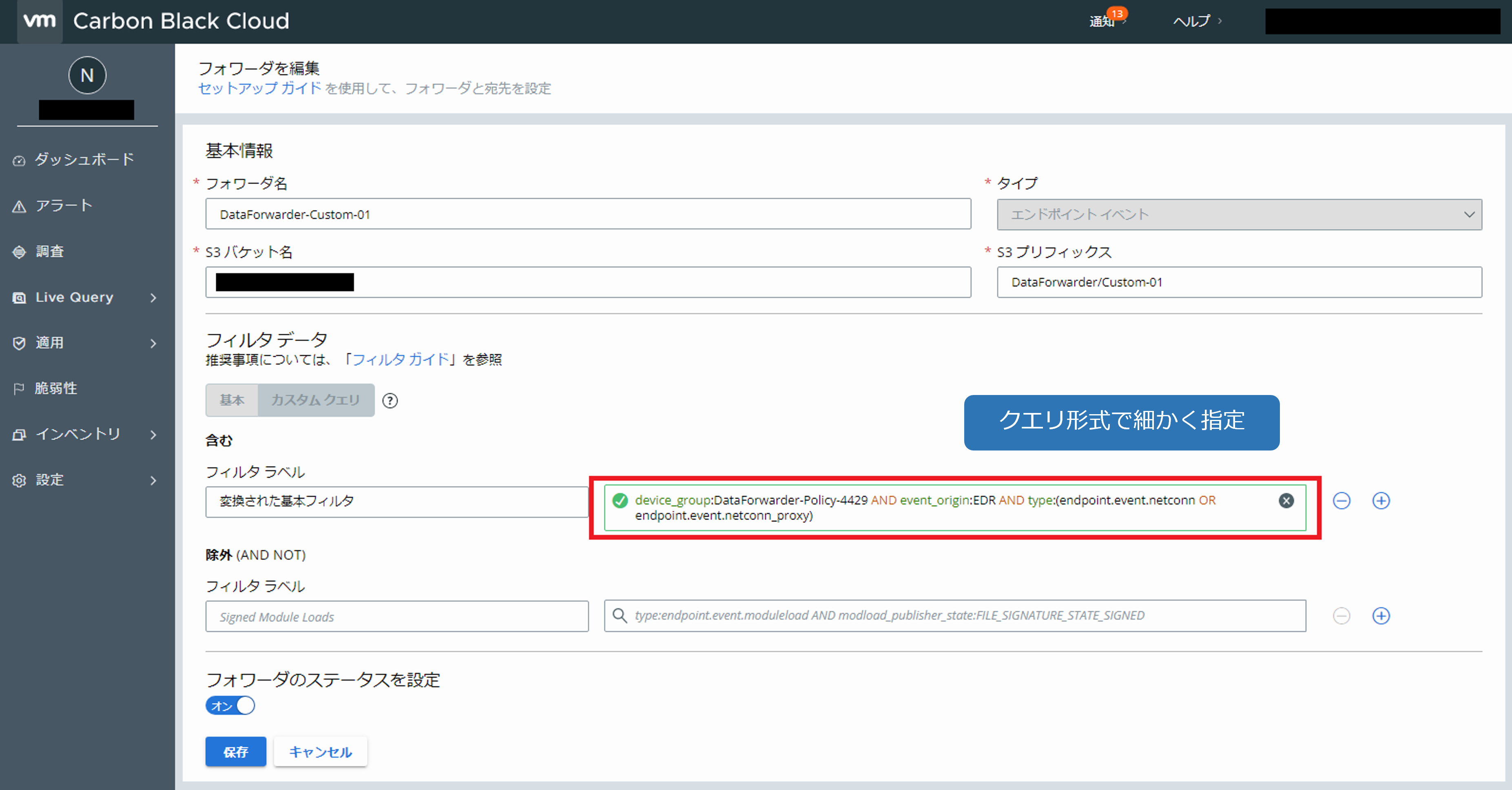The width and height of the screenshot is (1512, 790).
Task: Click the キャンセル button
Action: point(321,752)
